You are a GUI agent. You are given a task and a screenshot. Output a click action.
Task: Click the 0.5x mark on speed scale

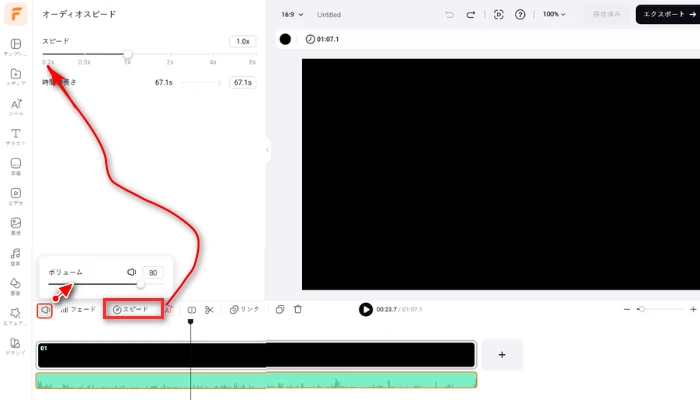pos(84,62)
